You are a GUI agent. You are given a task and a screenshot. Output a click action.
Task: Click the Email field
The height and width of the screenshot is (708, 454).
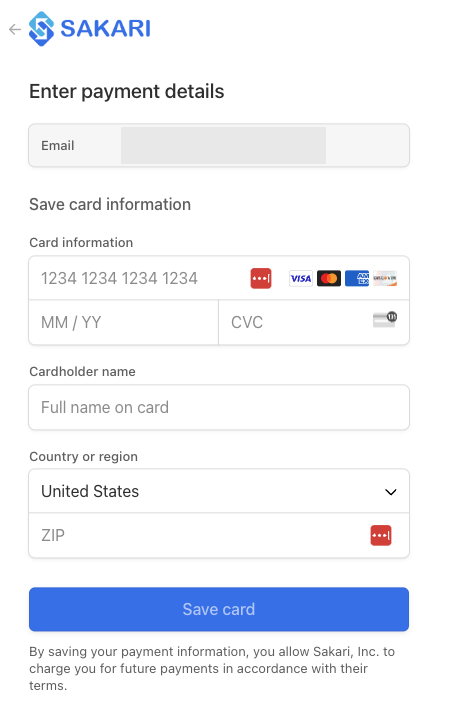pyautogui.click(x=219, y=145)
